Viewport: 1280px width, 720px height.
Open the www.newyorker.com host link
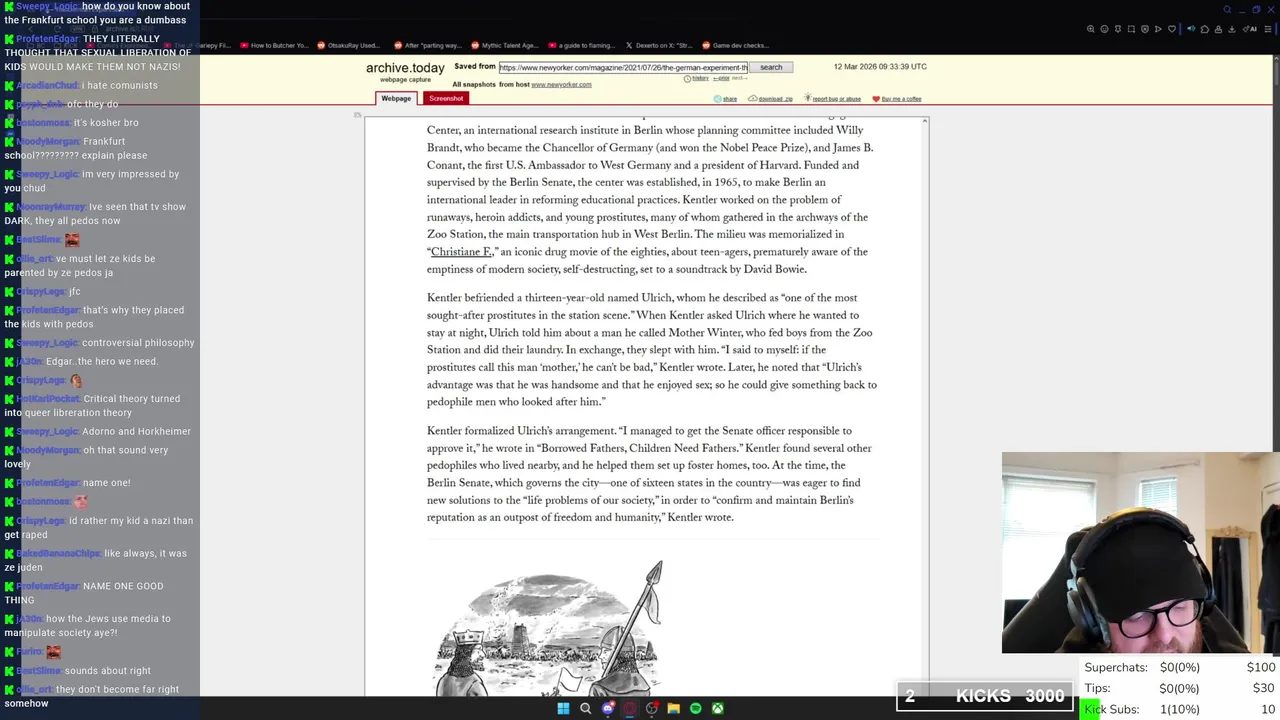[561, 85]
